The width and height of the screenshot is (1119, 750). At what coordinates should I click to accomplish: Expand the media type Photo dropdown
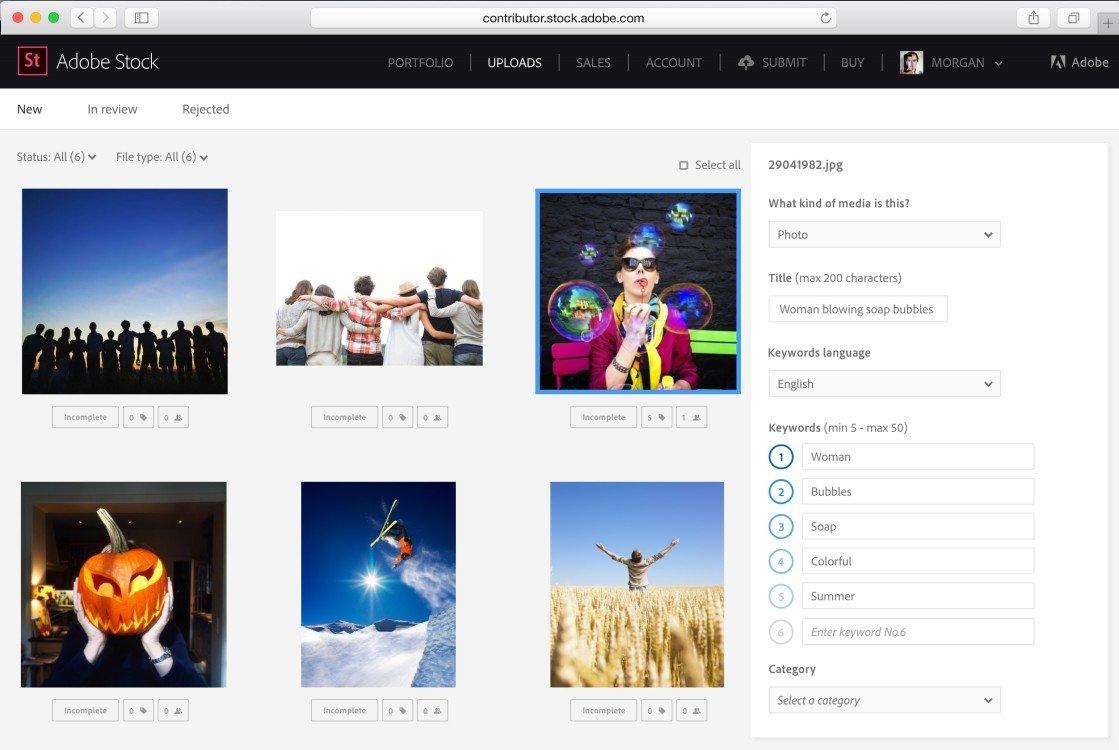884,234
